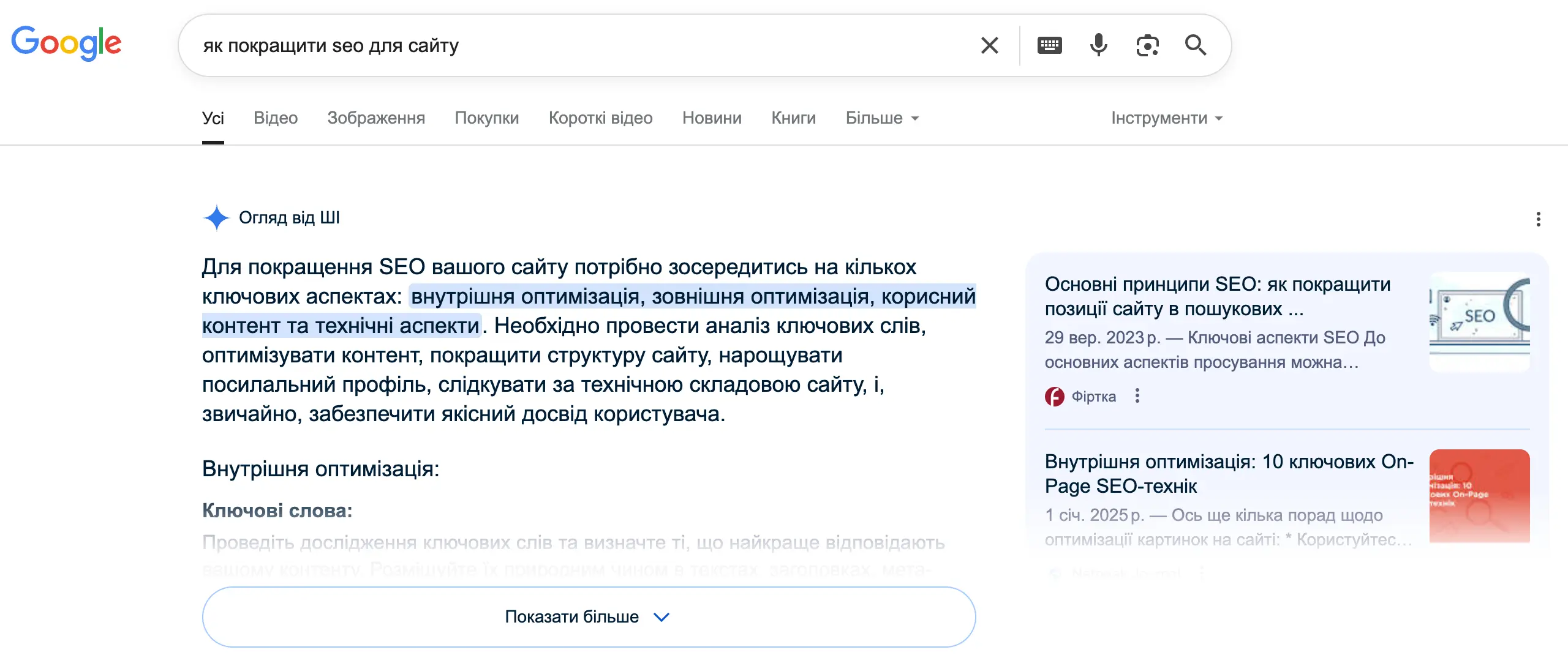Open 'Внутрішня оптимізація: 10 ключових On-Page SEO-технік' link
The height and width of the screenshot is (666, 1568).
point(1229,474)
